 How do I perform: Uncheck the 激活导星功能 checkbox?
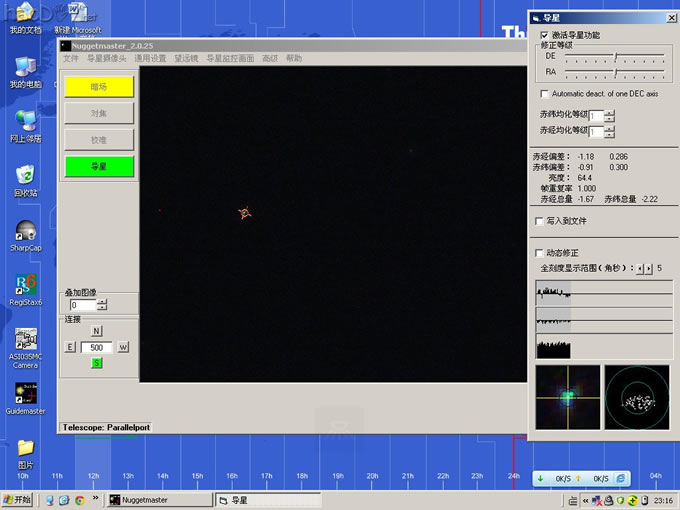click(544, 35)
